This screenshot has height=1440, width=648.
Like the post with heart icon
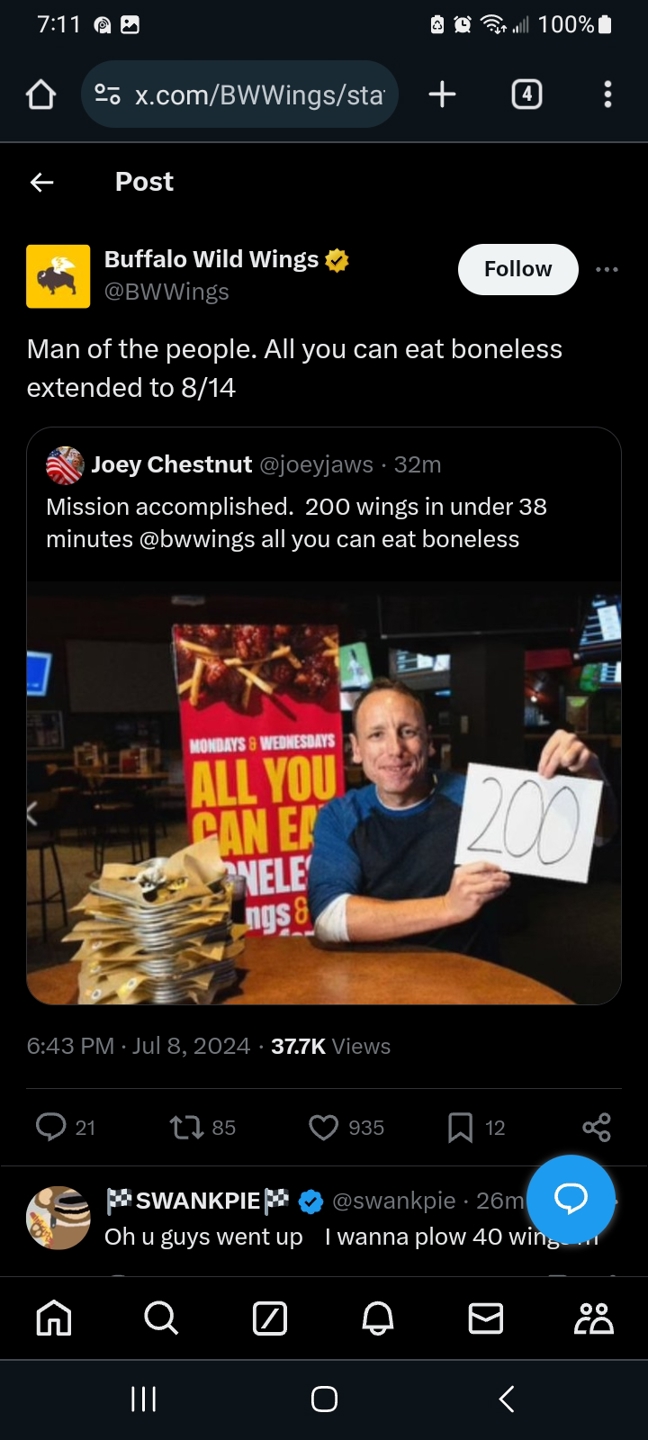click(x=323, y=1127)
